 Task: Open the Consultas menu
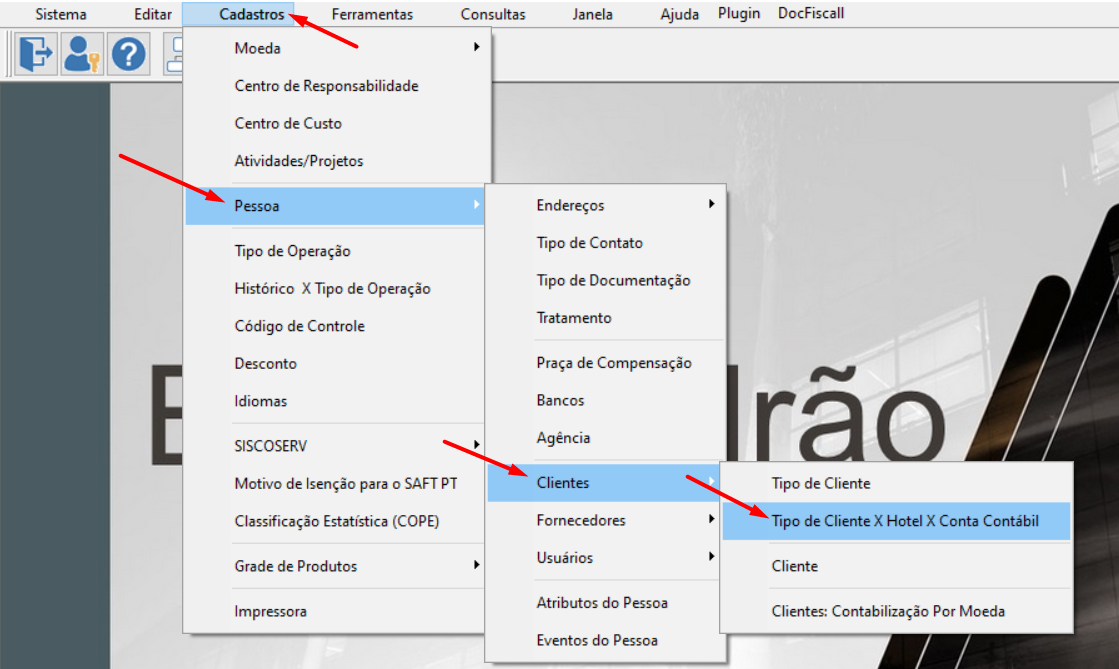pyautogui.click(x=492, y=14)
